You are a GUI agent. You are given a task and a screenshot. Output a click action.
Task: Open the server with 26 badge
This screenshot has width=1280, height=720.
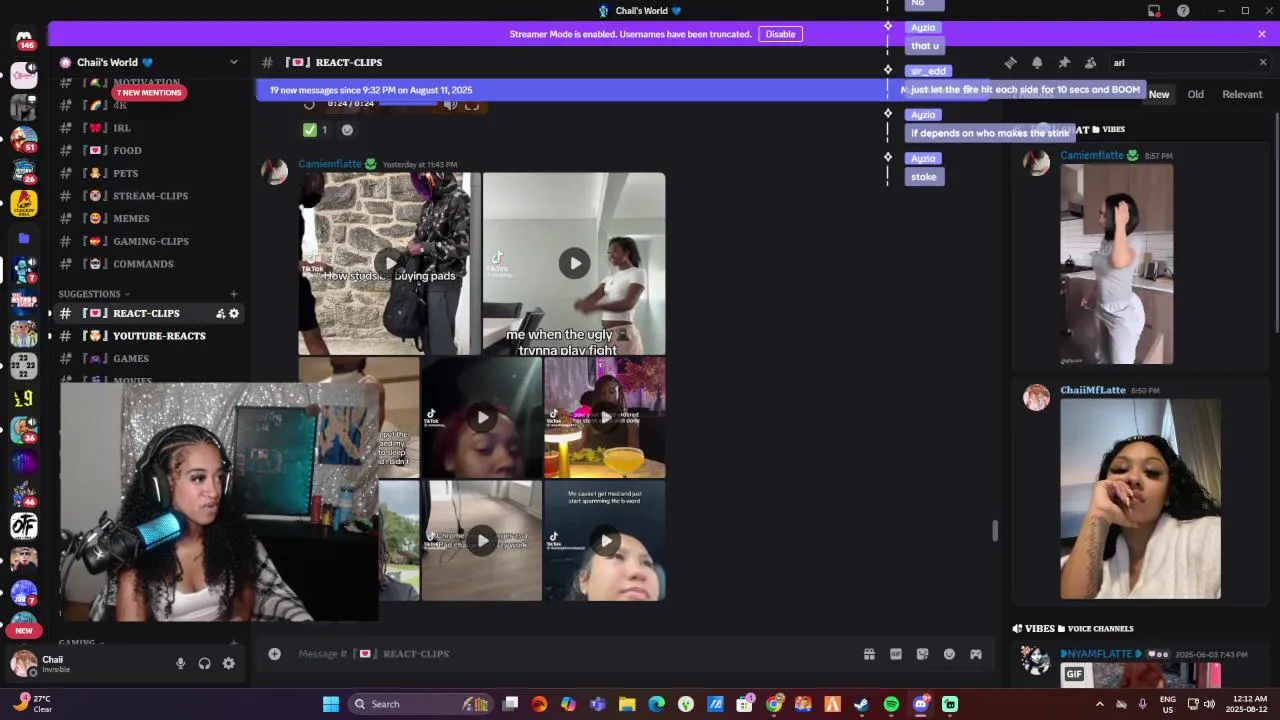tap(24, 171)
